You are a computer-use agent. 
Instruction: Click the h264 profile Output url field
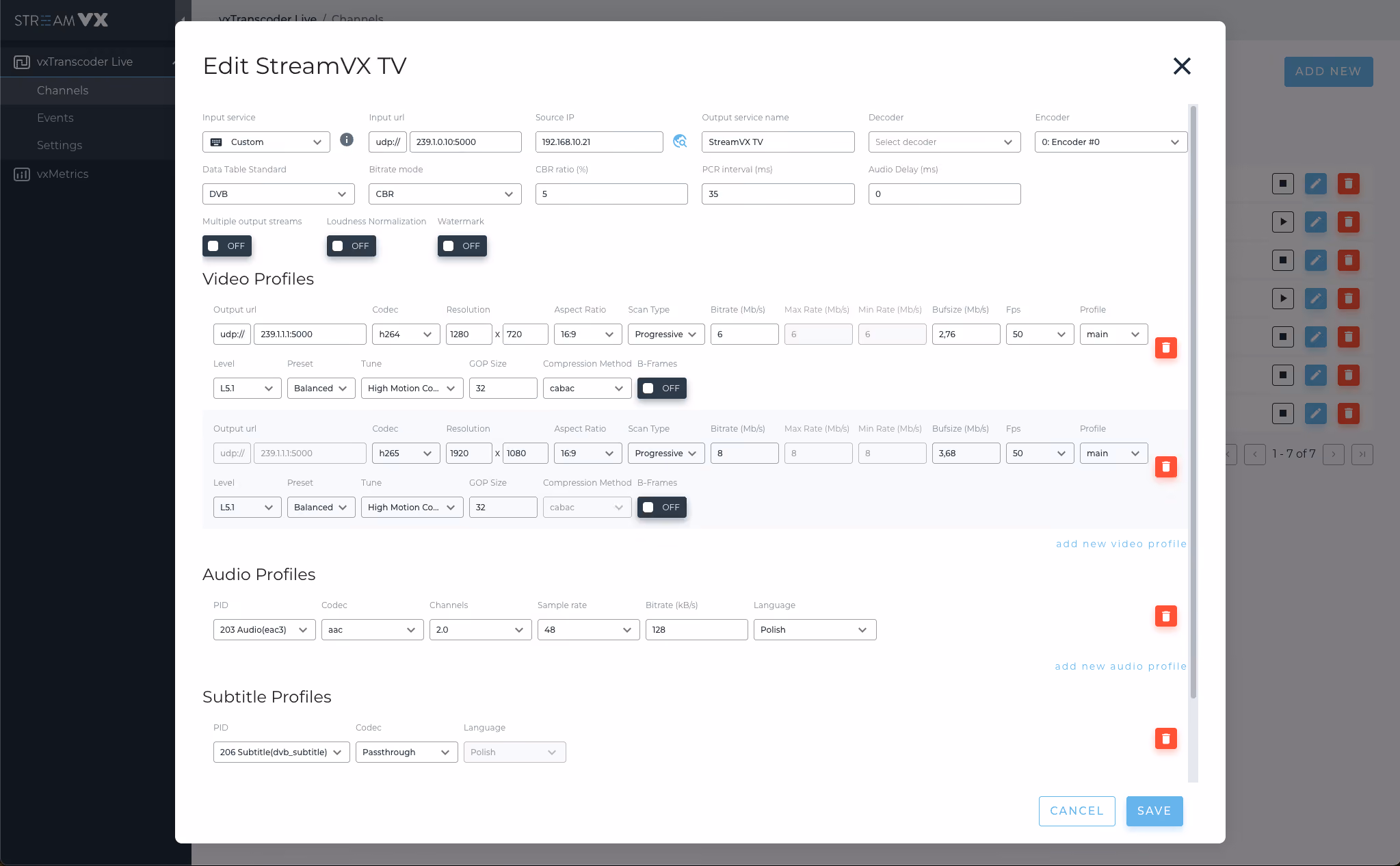click(x=310, y=334)
